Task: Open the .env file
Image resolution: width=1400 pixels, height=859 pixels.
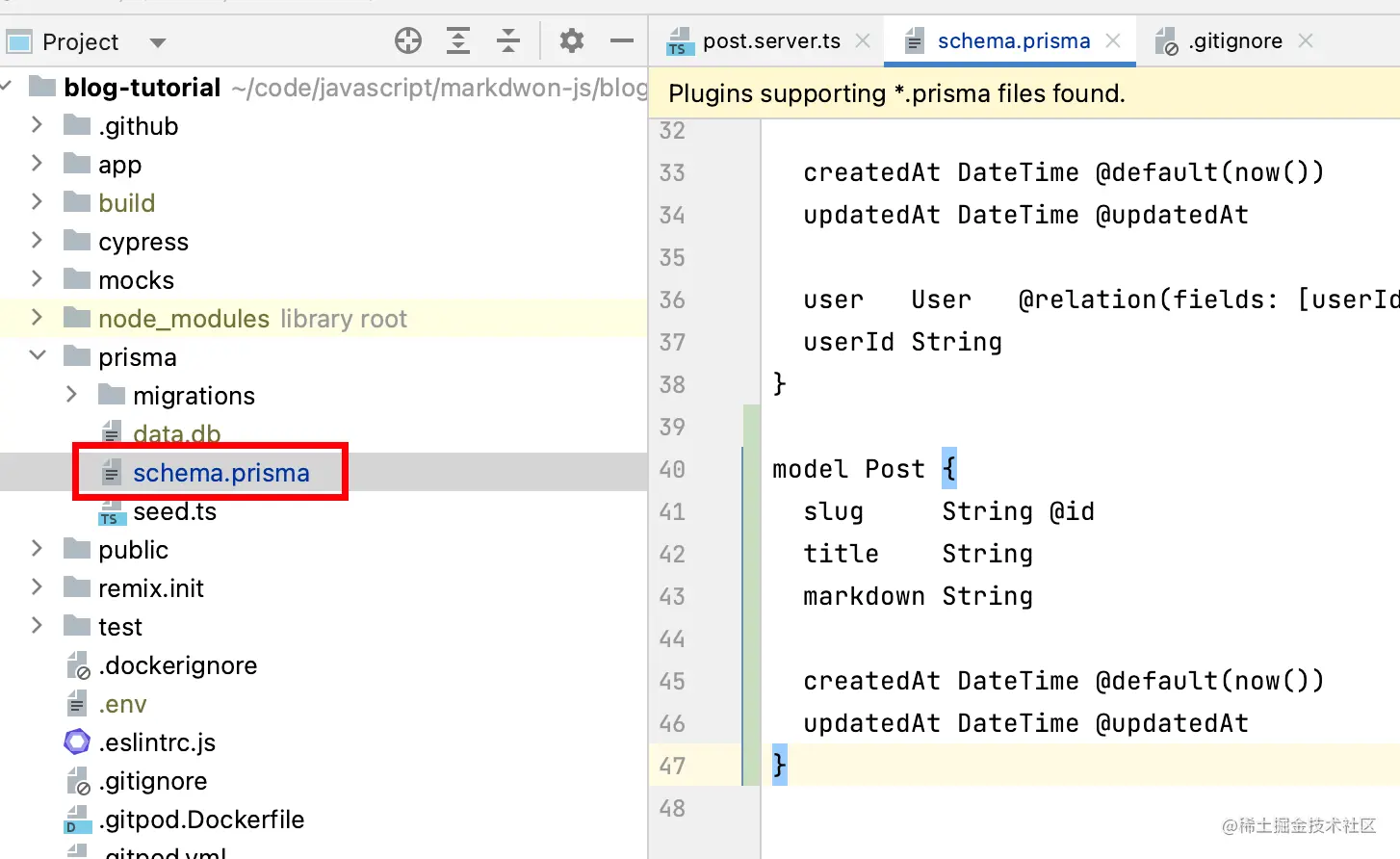Action: [122, 704]
